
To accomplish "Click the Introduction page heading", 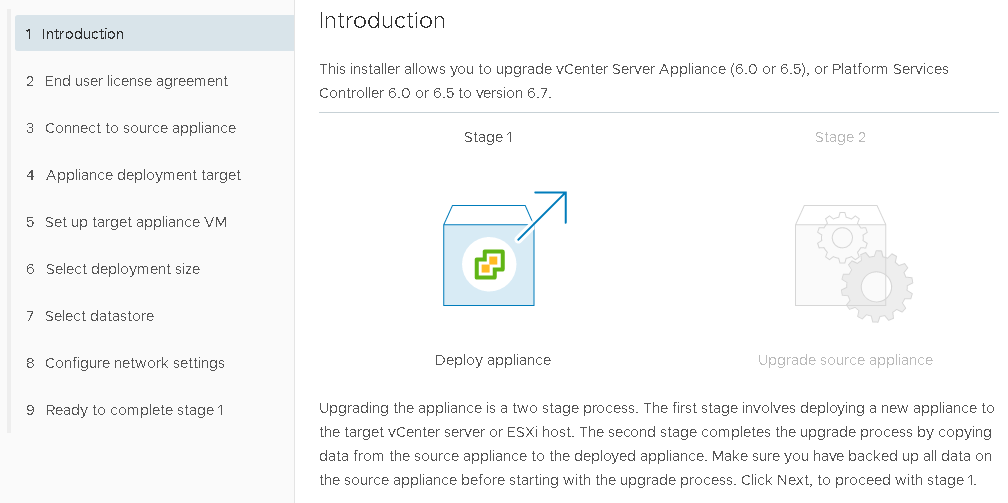I will 382,20.
